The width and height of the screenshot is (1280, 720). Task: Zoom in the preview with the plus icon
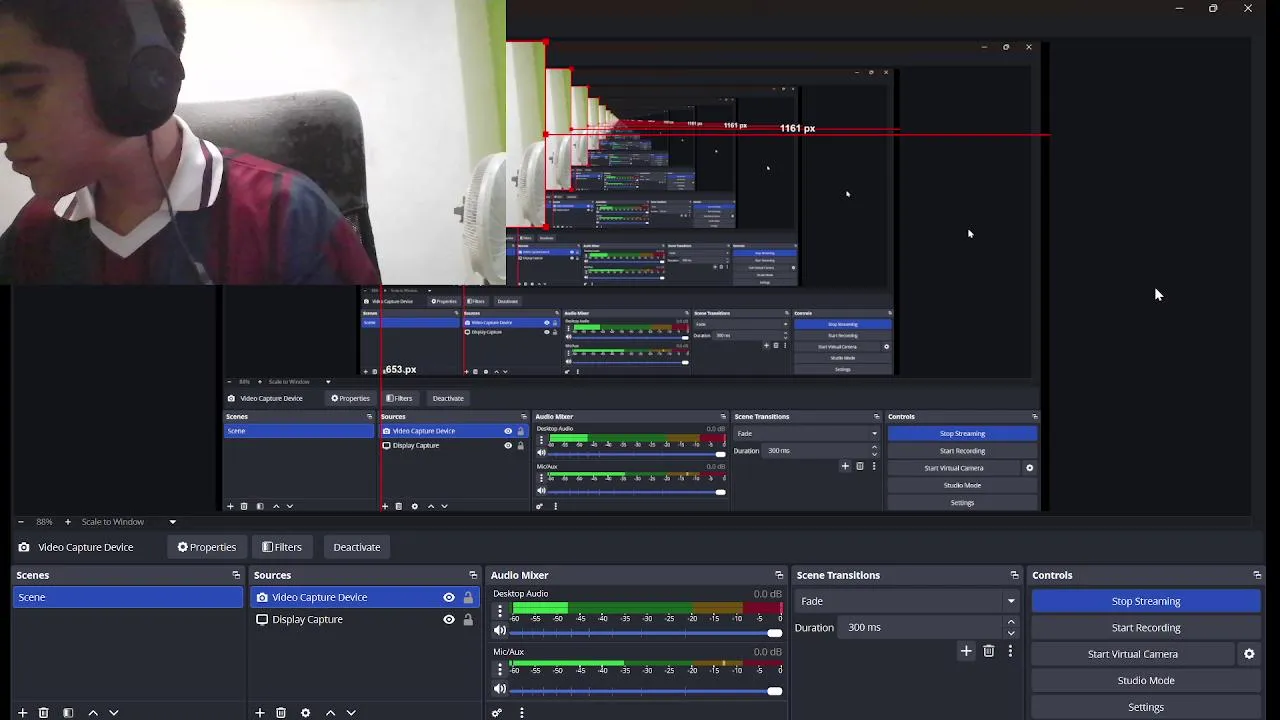68,522
